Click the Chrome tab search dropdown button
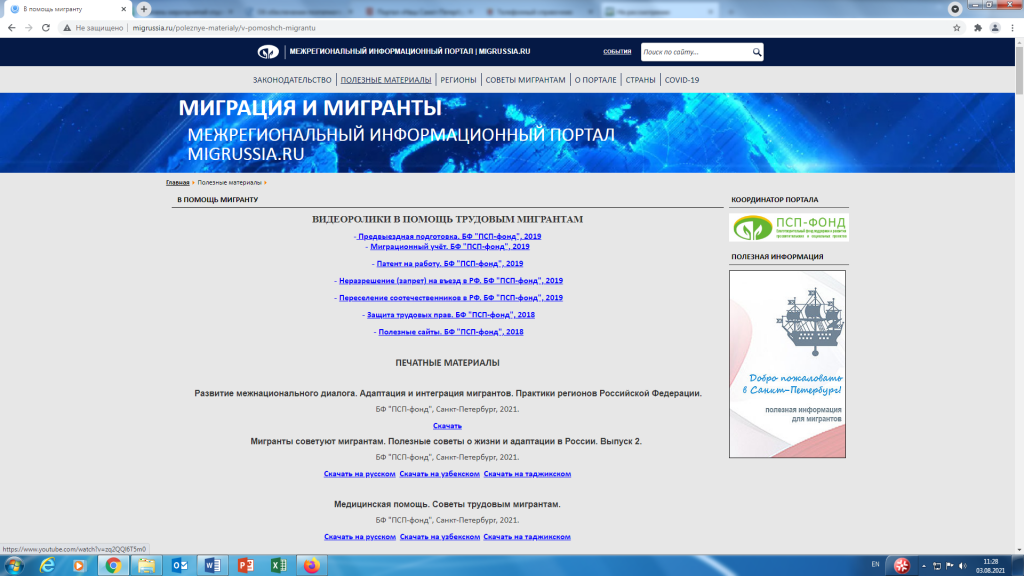 pyautogui.click(x=955, y=9)
